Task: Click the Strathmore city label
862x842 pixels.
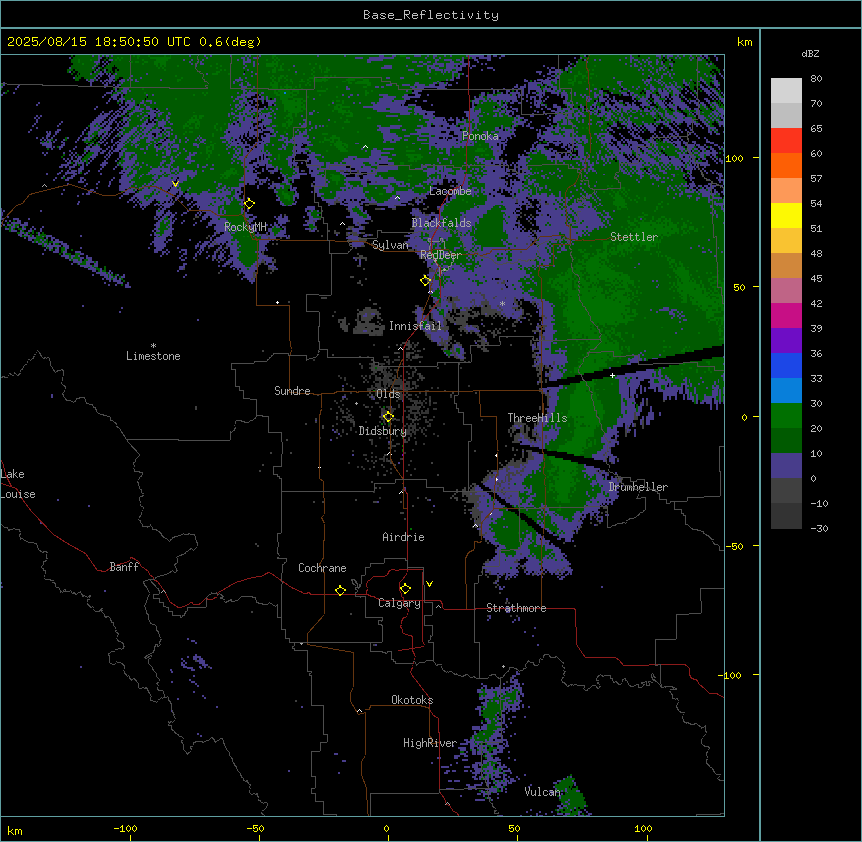Action: pos(516,608)
